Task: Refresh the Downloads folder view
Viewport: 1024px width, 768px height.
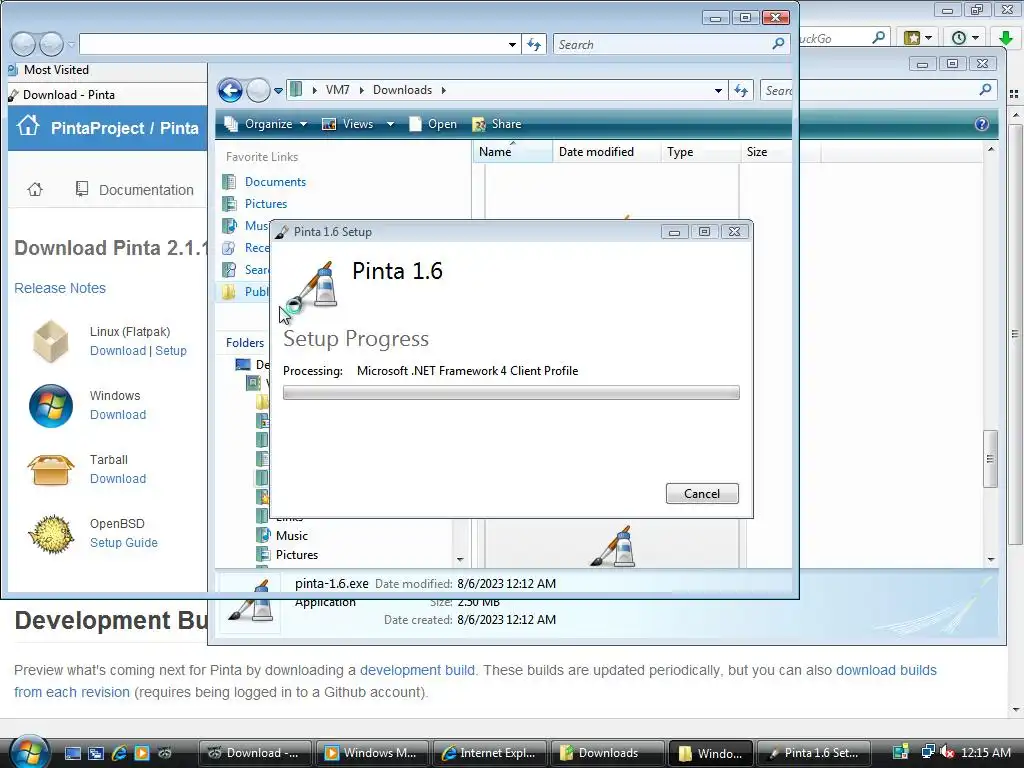Action: pos(741,90)
